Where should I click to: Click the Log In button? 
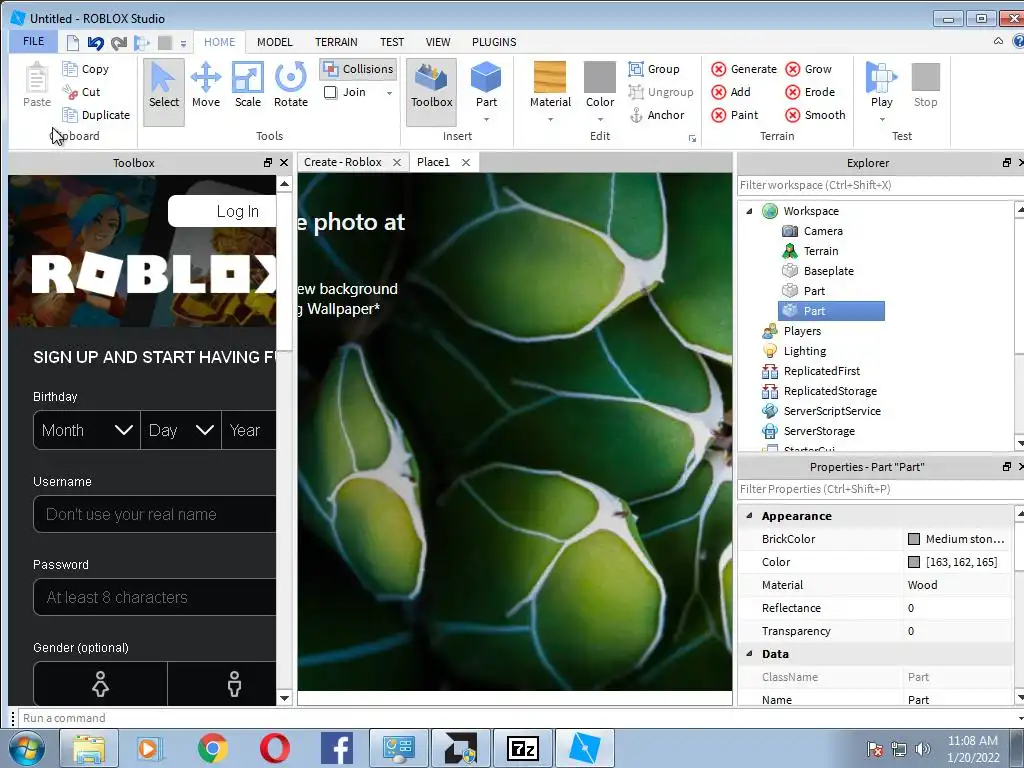click(222, 211)
